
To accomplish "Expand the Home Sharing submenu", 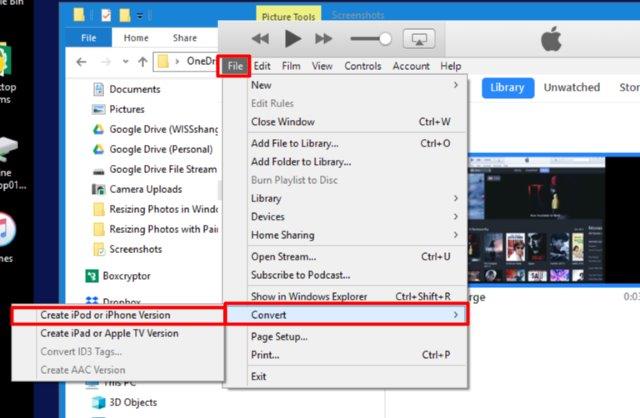I will (x=357, y=235).
